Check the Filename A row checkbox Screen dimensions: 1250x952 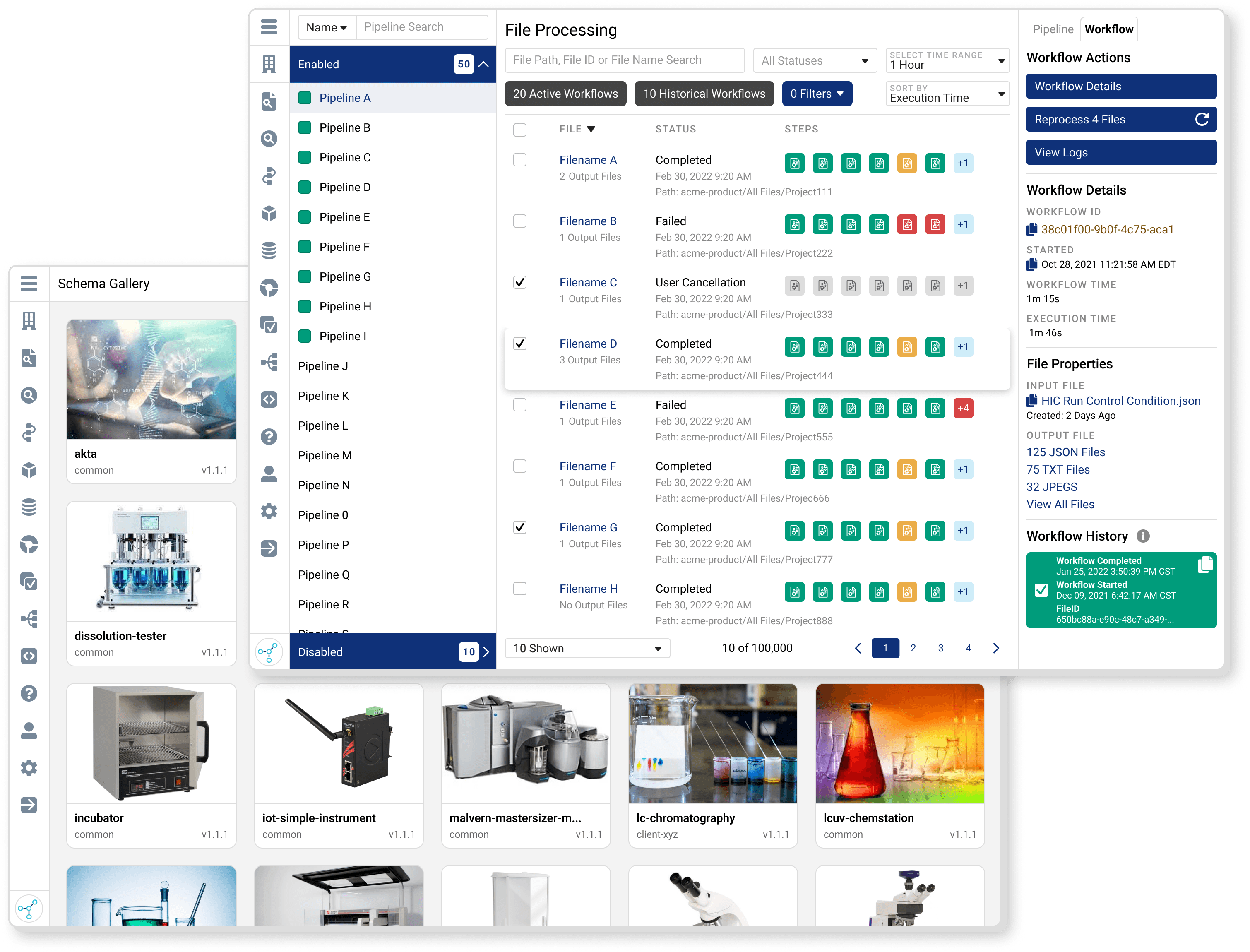[519, 160]
